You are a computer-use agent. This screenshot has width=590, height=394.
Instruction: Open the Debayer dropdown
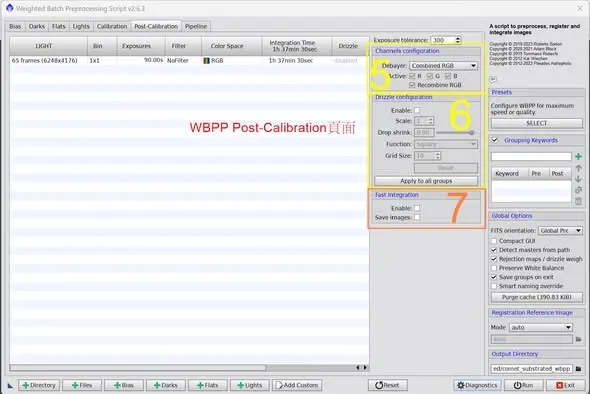(443, 65)
